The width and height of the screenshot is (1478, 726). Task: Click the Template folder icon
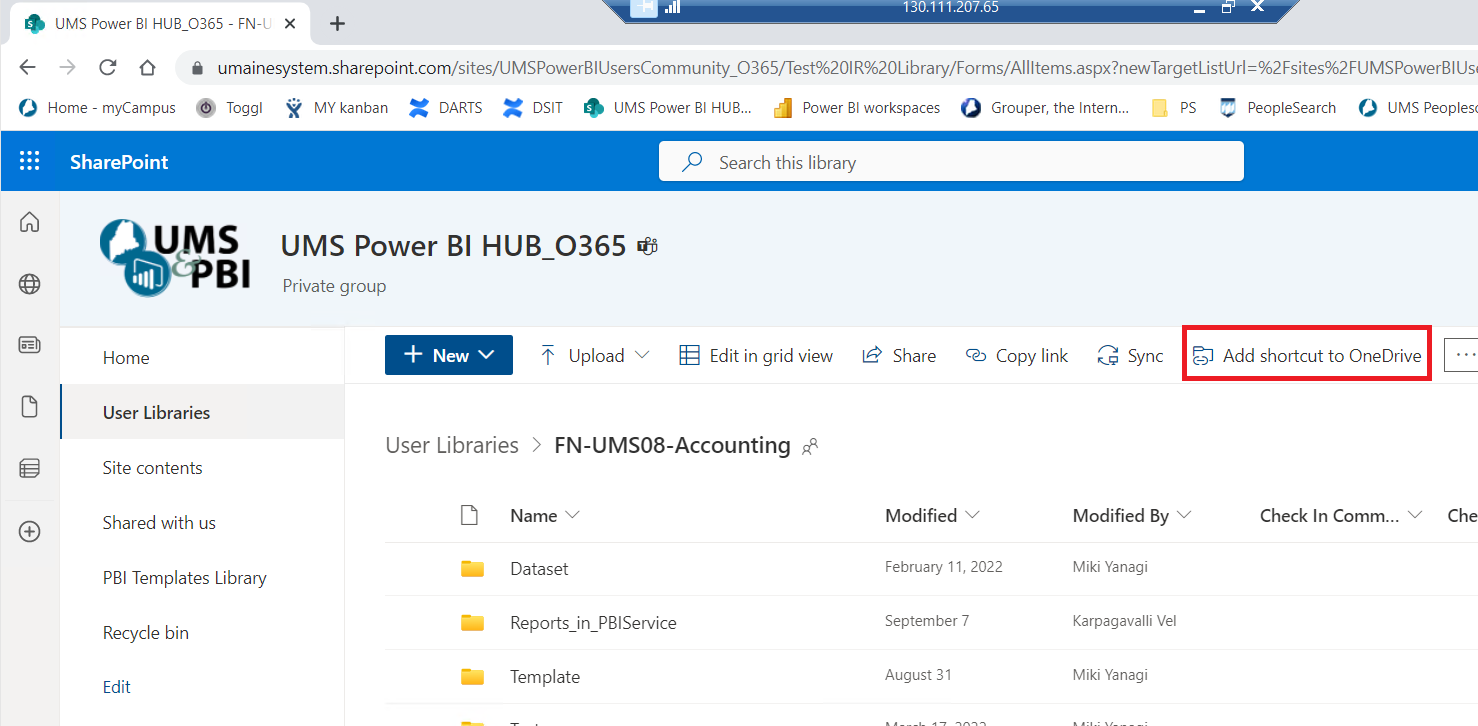pos(472,677)
